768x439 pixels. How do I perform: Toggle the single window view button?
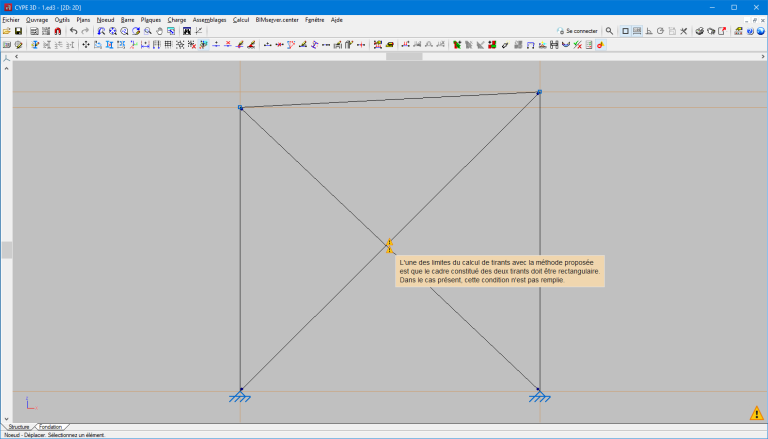tap(626, 31)
